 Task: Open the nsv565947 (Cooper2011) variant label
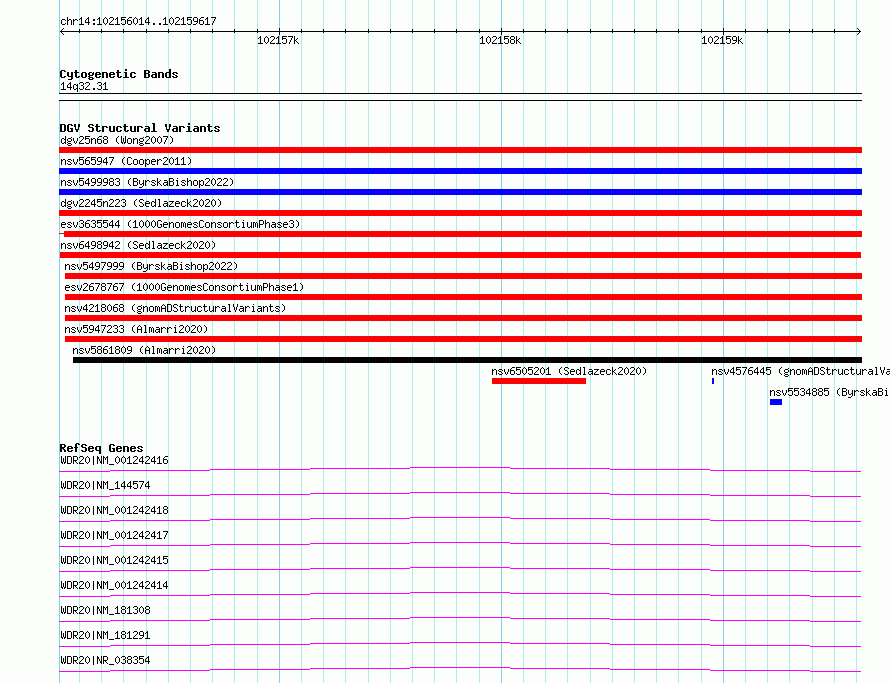pyautogui.click(x=126, y=161)
